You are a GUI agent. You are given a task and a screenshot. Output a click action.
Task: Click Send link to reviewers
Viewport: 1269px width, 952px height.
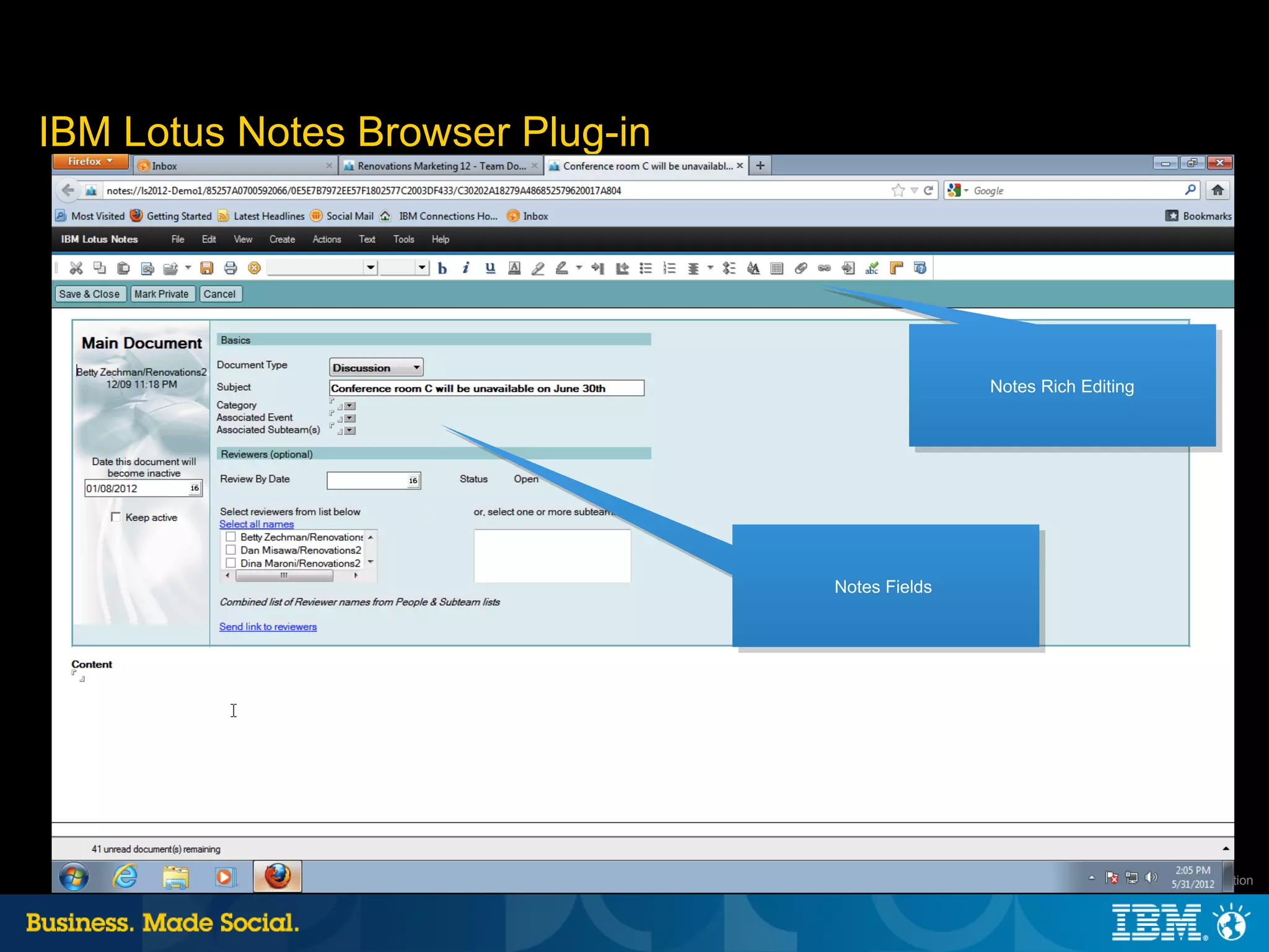point(268,627)
